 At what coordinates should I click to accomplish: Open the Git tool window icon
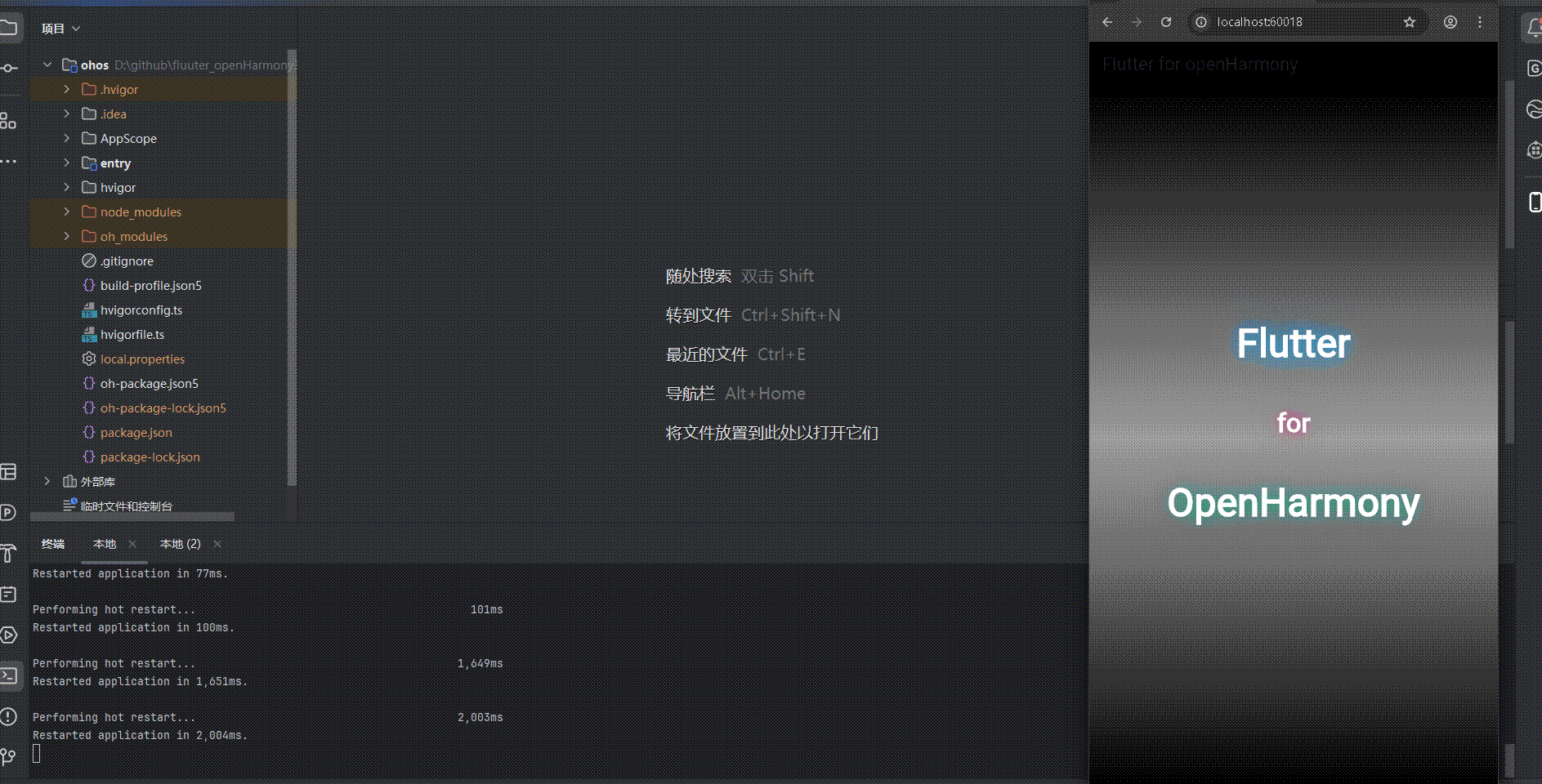pyautogui.click(x=8, y=757)
